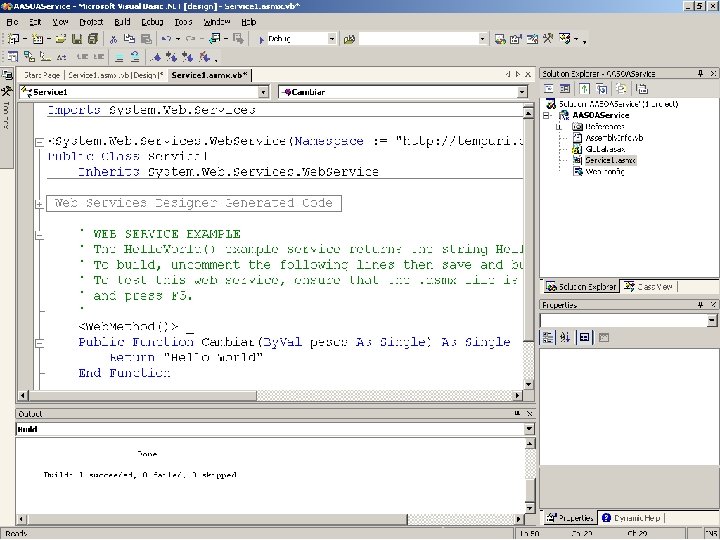Select the Web.config file in Solution Explorer
This screenshot has height=540, width=720.
[605, 172]
